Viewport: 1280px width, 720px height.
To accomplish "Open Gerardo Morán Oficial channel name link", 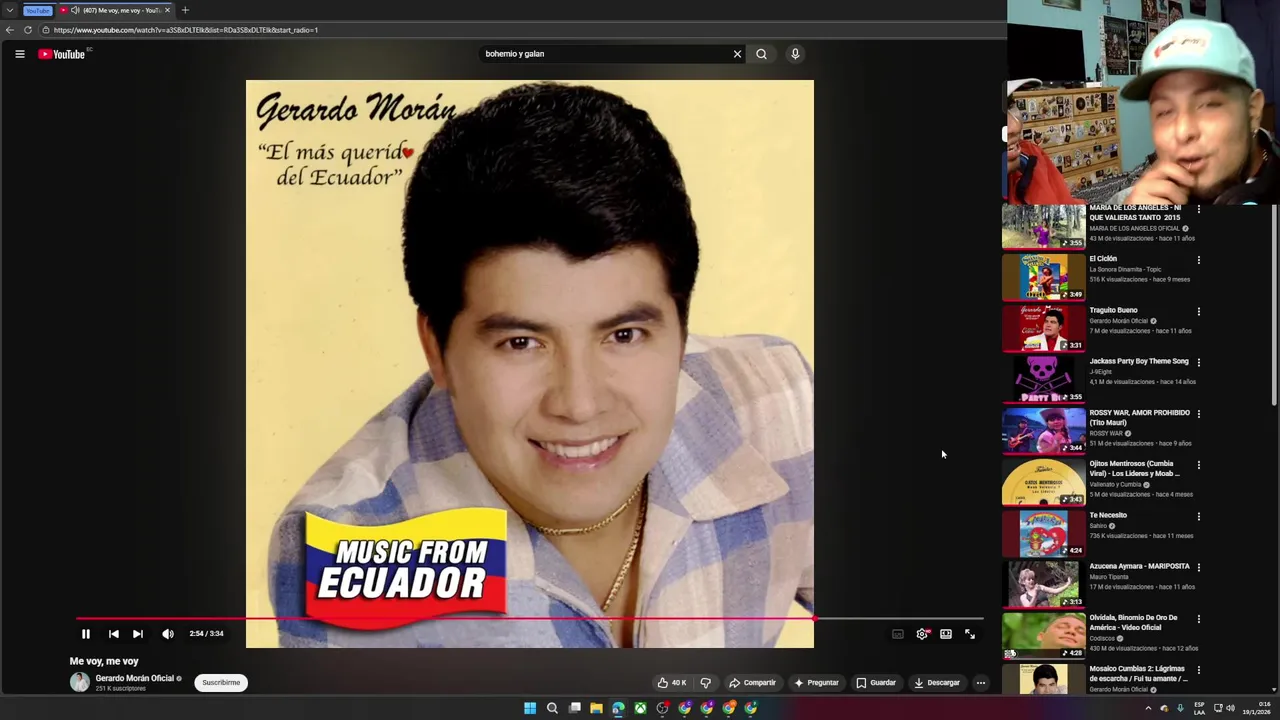I will click(135, 678).
